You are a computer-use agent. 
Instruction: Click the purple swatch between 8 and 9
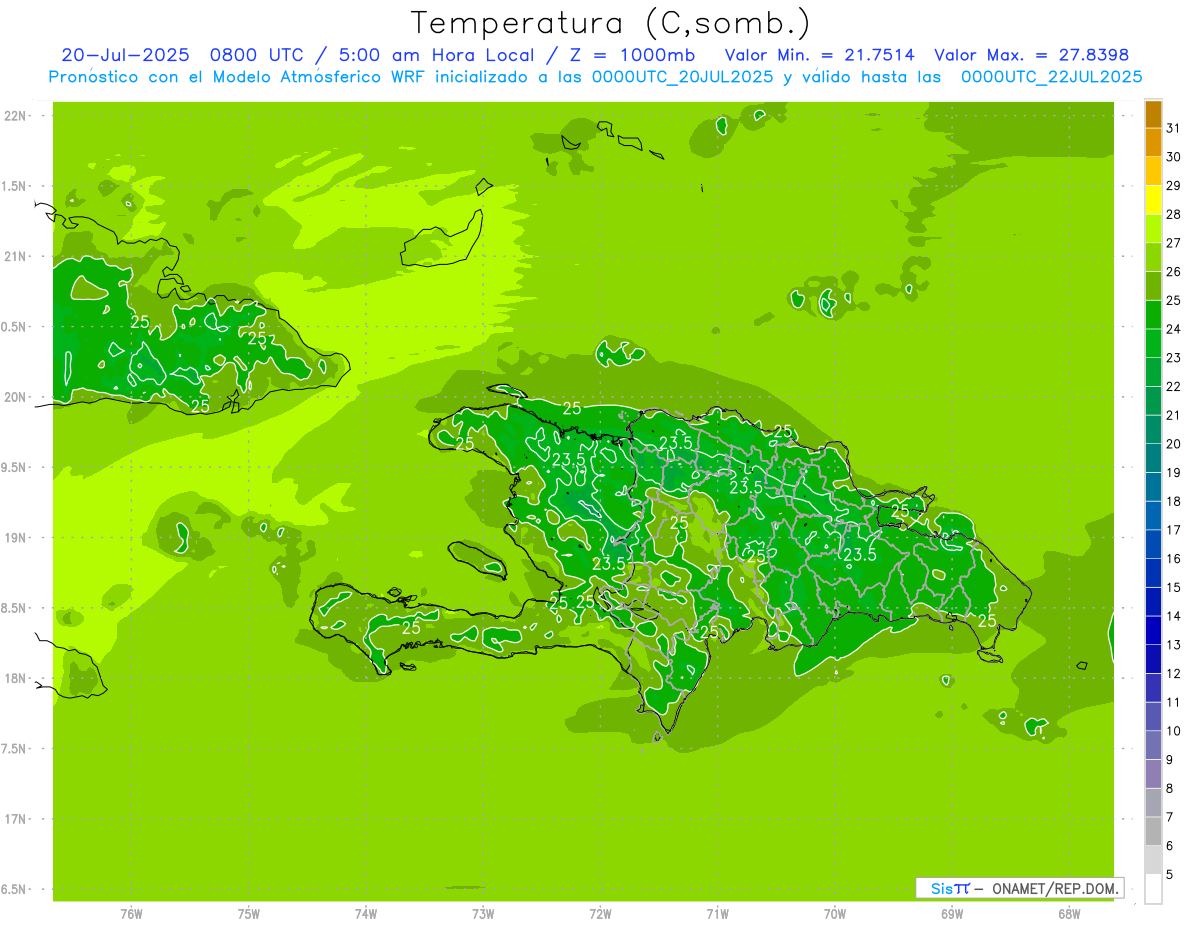click(1153, 774)
